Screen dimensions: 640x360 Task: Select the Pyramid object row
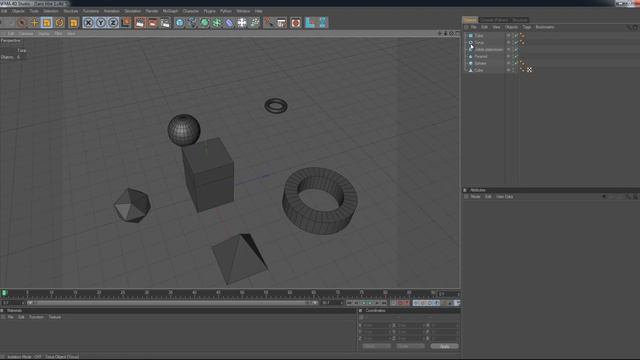point(480,56)
